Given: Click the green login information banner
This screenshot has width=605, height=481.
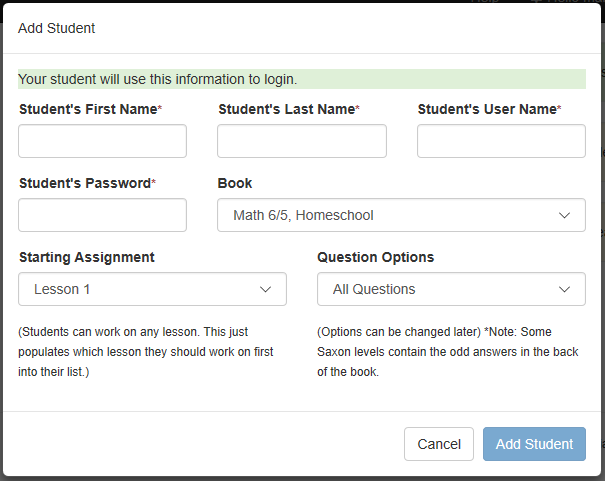Looking at the screenshot, I should (302, 79).
